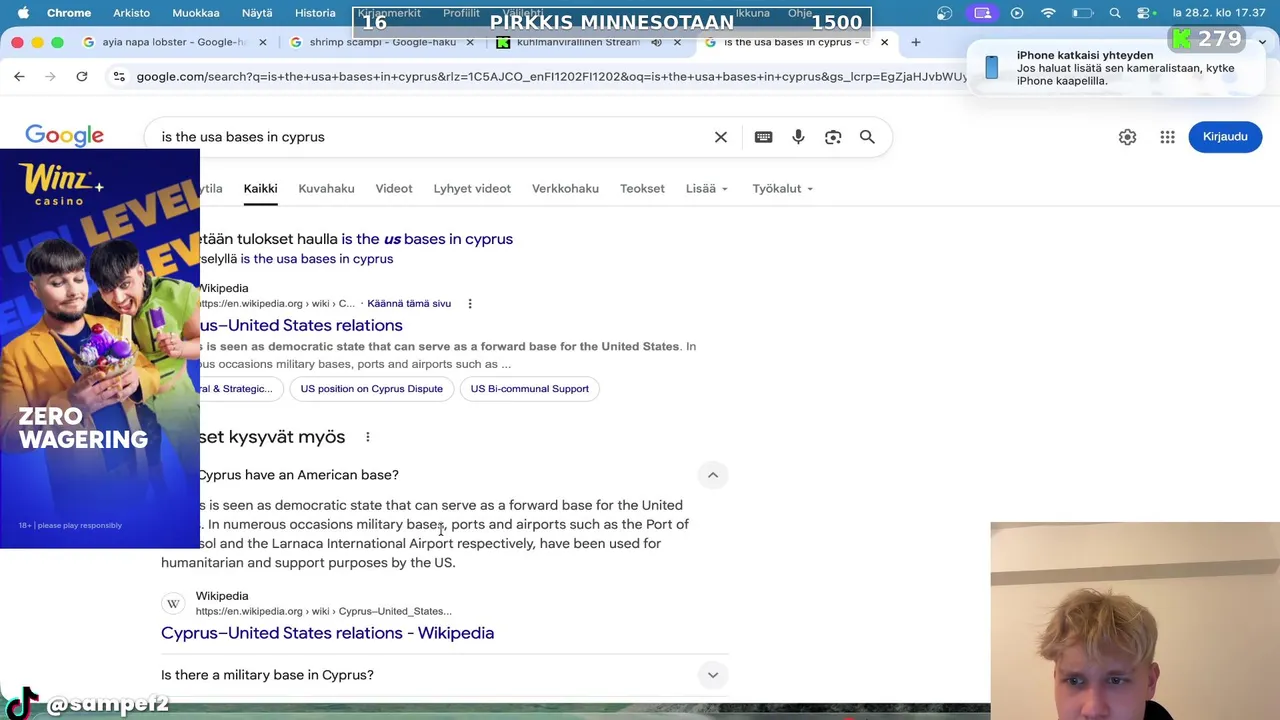Submit search with the magnifying glass

tap(867, 137)
